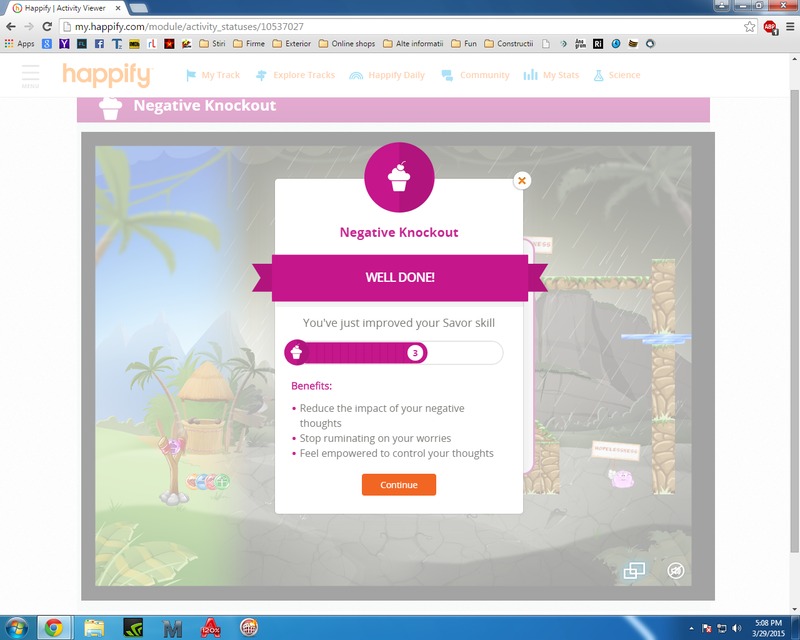This screenshot has height=640, width=800.
Task: Open the Yahoo bookmark icon
Action: (64, 44)
